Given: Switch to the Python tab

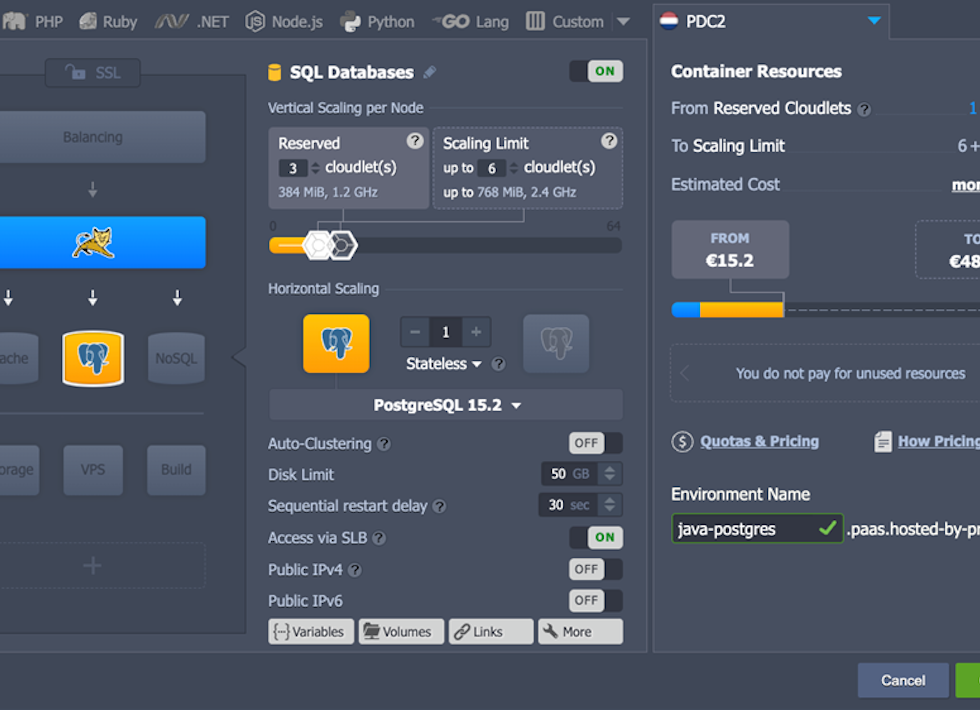Looking at the screenshot, I should [377, 21].
